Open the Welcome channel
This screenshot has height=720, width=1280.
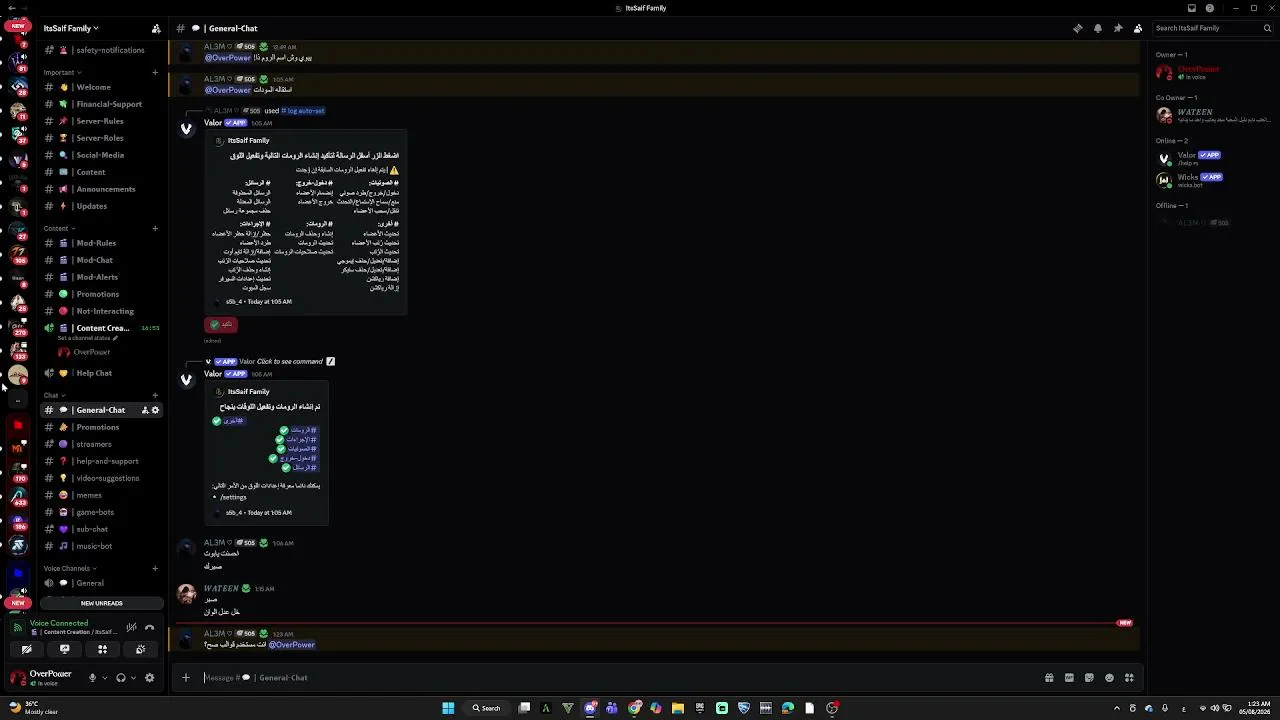pyautogui.click(x=101, y=87)
